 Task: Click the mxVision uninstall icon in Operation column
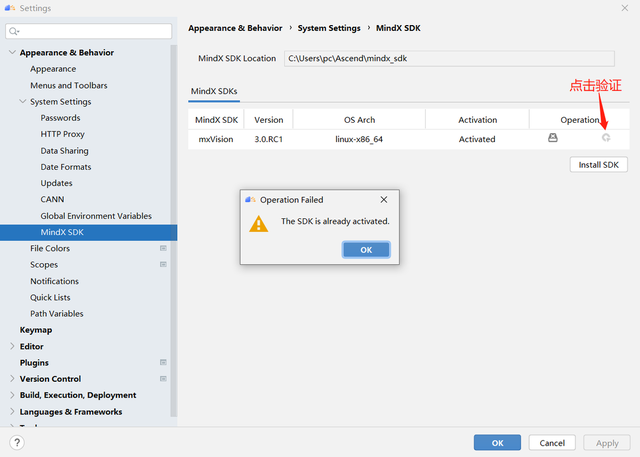click(x=553, y=138)
